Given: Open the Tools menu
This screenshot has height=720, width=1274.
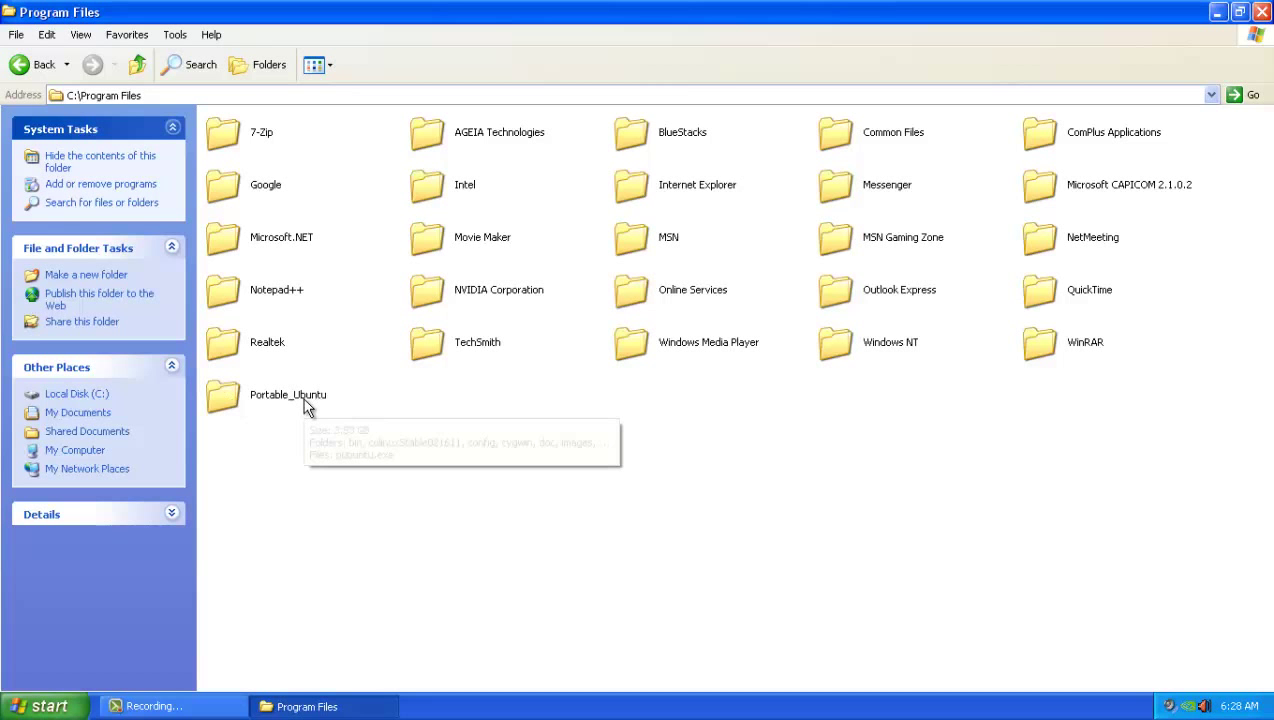Looking at the screenshot, I should coord(174,34).
